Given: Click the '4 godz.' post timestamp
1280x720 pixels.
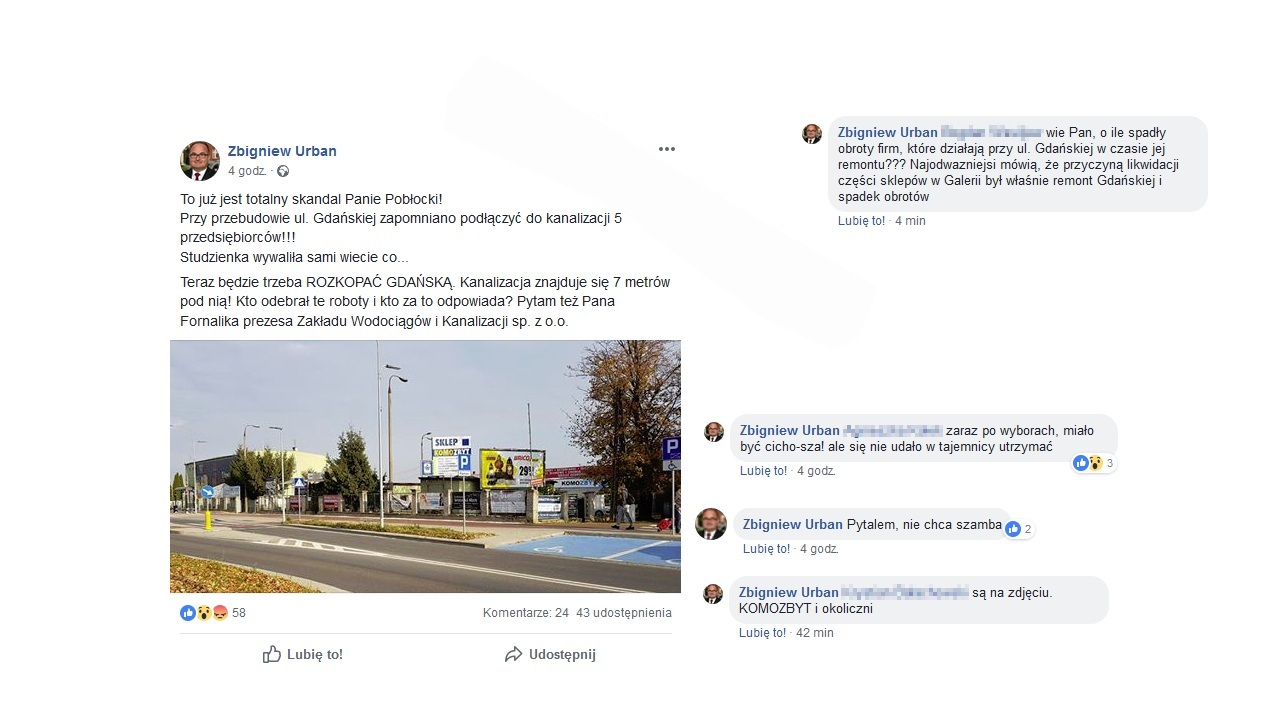Looking at the screenshot, I should click(x=247, y=171).
